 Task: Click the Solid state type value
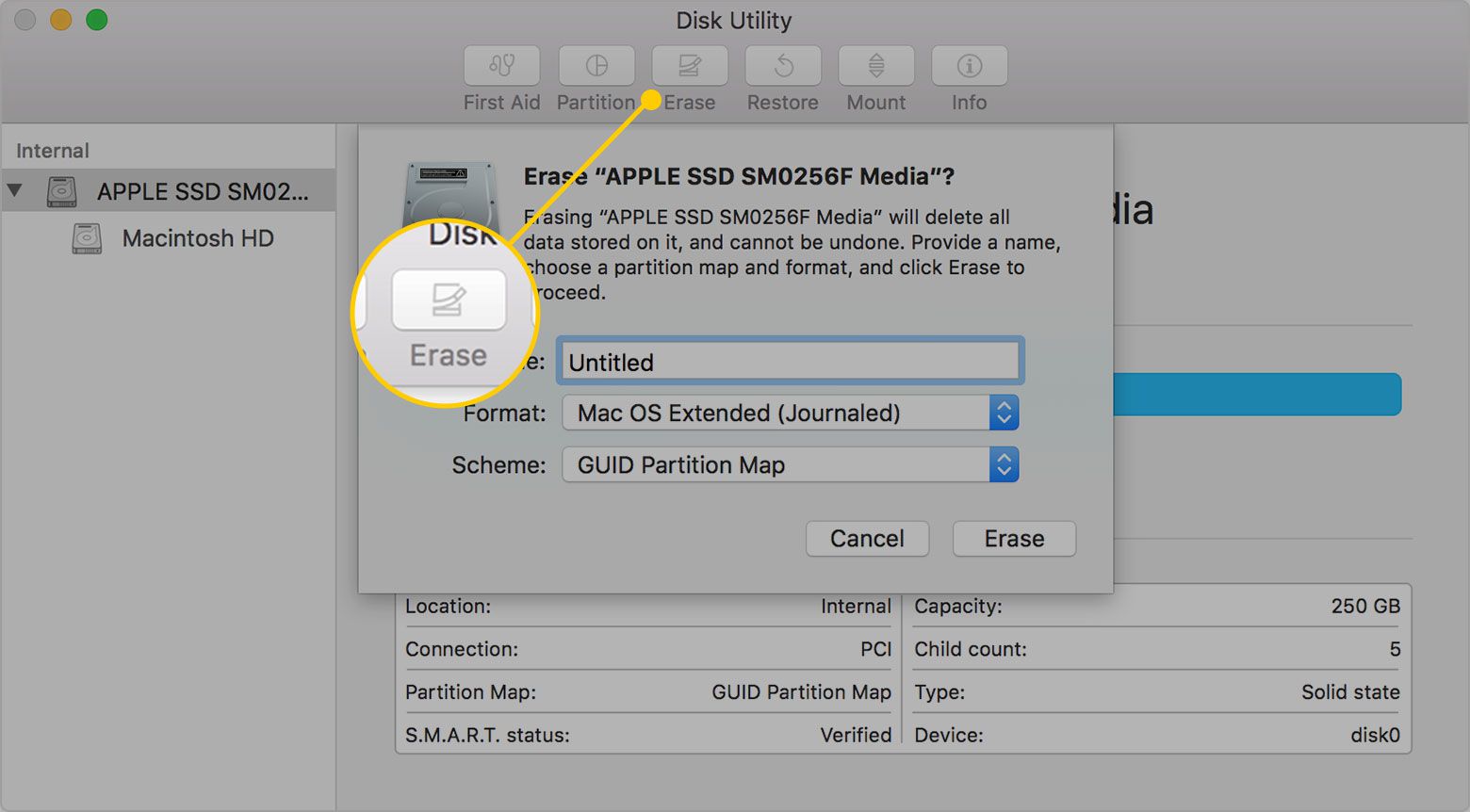(x=1350, y=692)
